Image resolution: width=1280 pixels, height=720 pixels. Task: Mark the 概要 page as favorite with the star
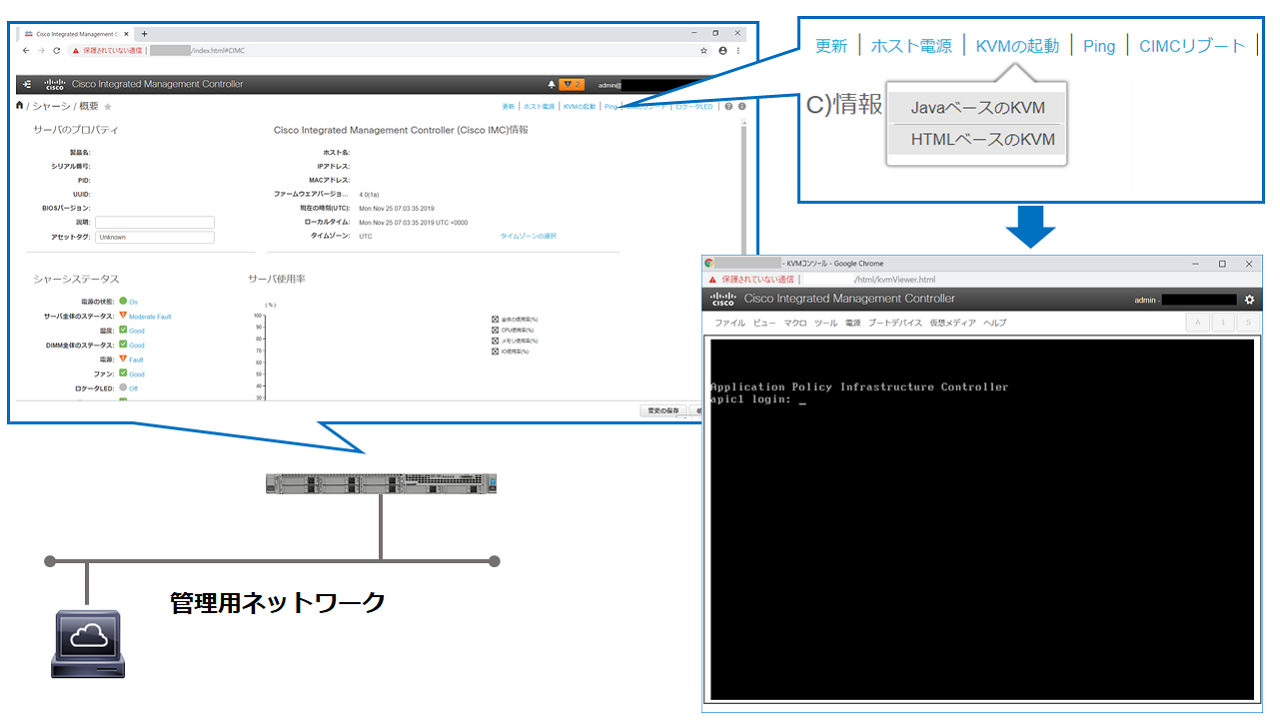coord(108,106)
